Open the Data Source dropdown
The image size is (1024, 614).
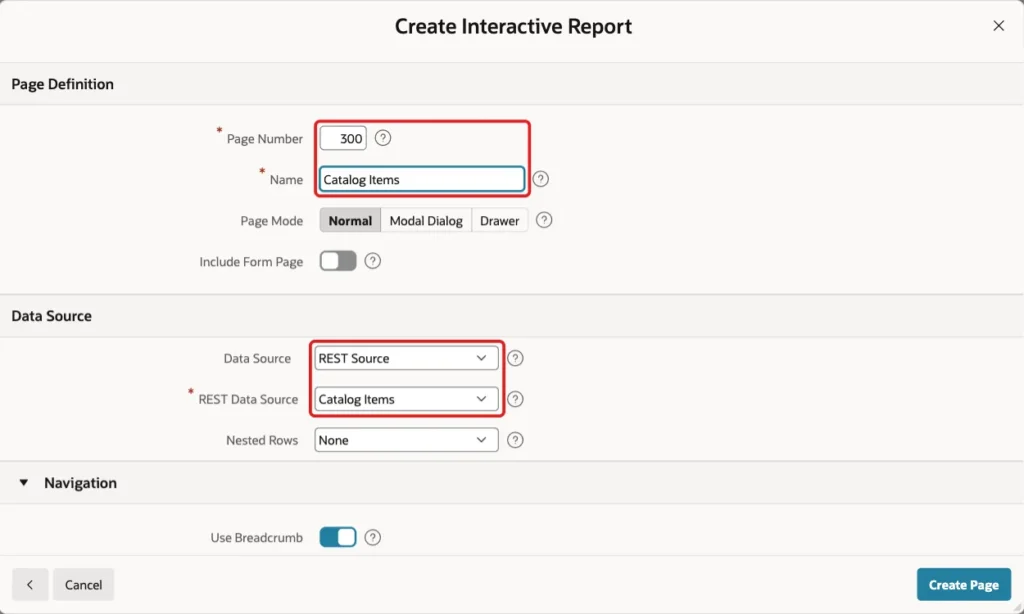406,358
